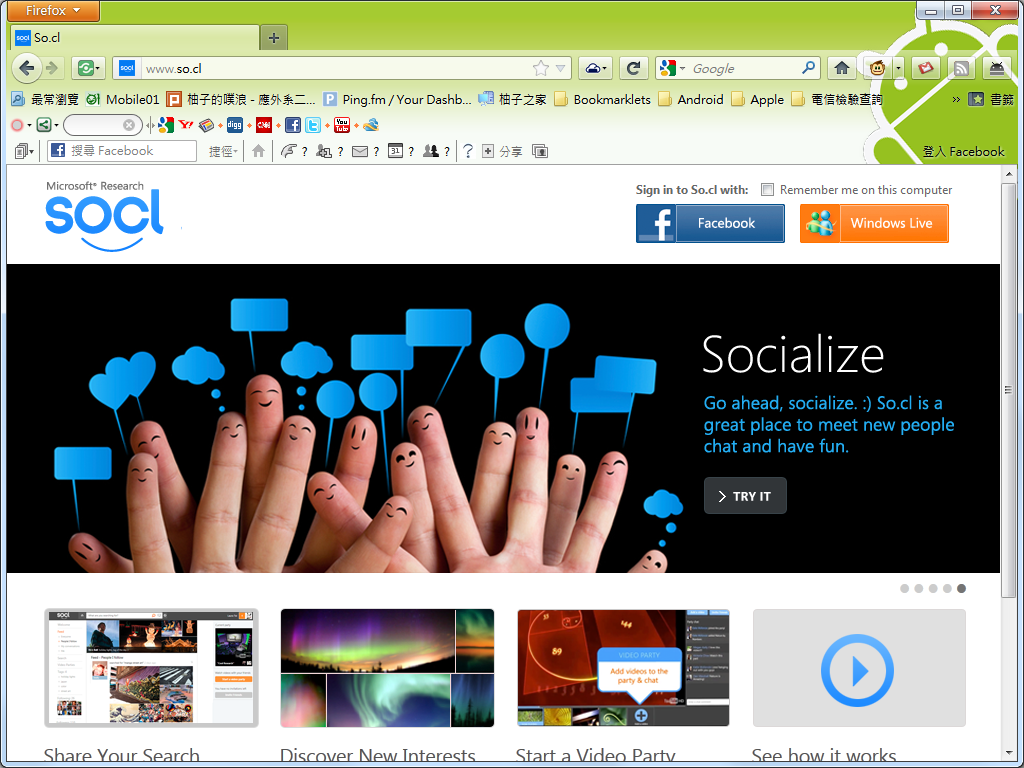This screenshot has height=768, width=1024.
Task: Click the forward navigation arrow
Action: click(53, 68)
